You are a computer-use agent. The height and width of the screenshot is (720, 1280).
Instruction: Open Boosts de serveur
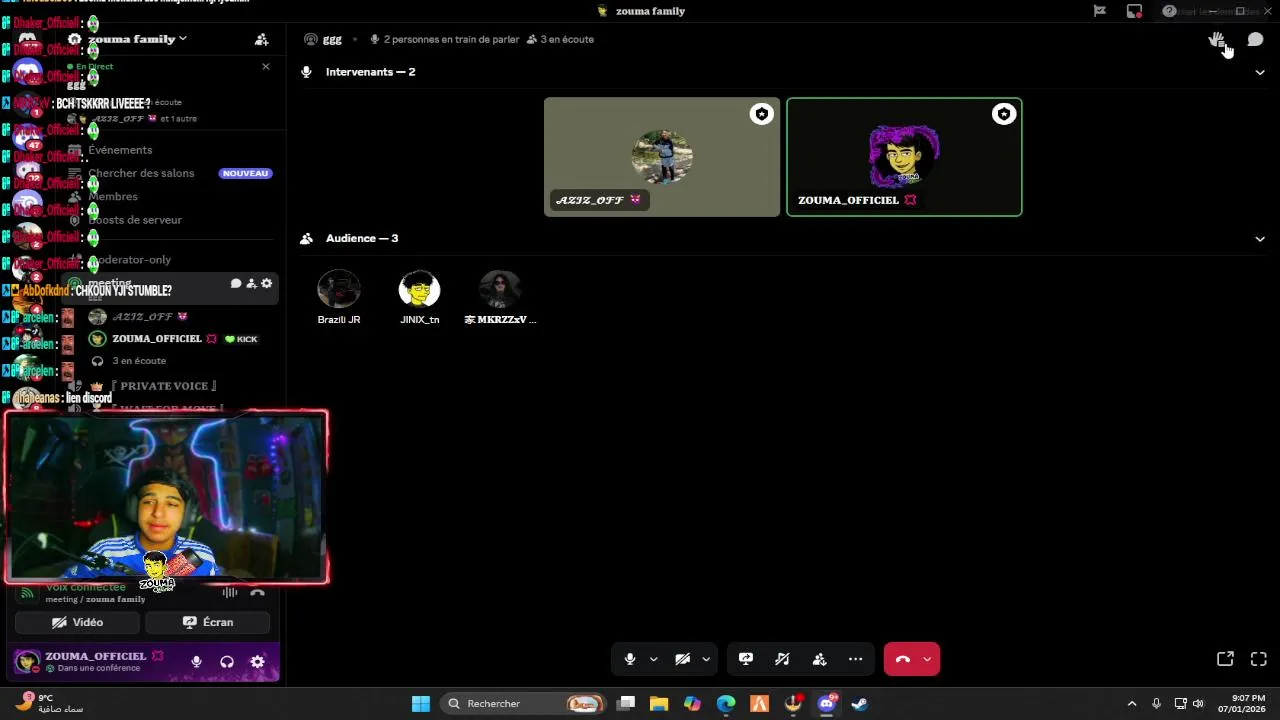coord(134,220)
